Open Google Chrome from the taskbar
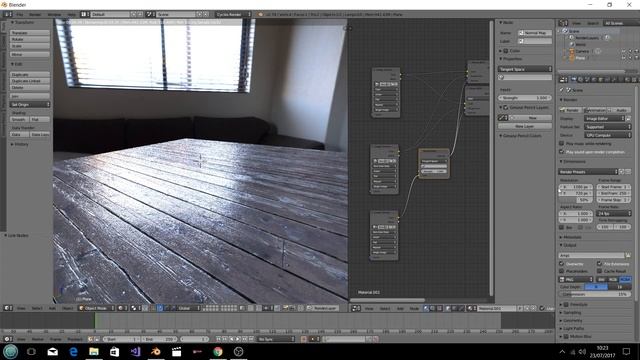This screenshot has width=640, height=360. (218, 351)
